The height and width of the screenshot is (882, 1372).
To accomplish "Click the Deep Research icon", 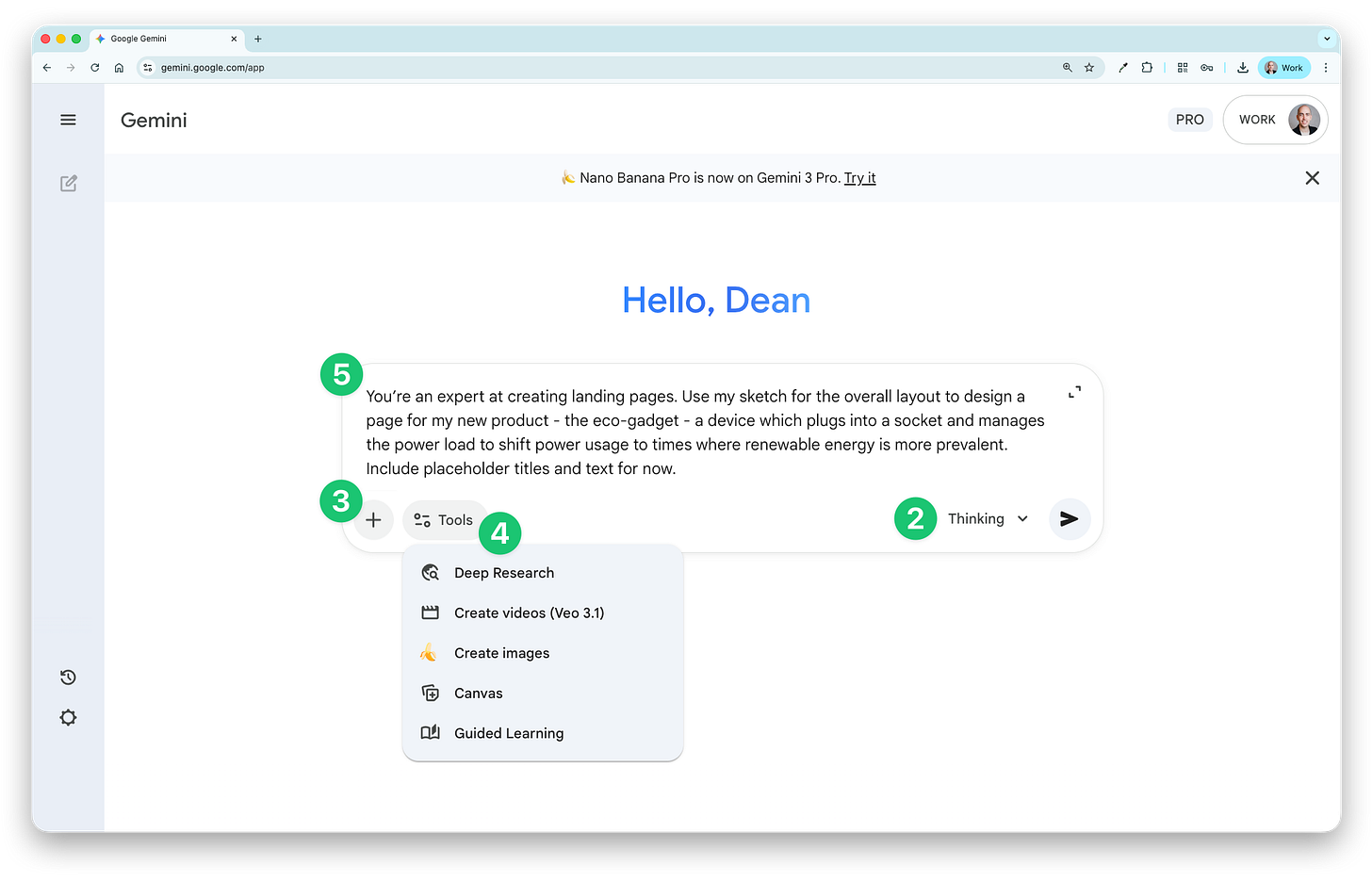I will tap(430, 573).
